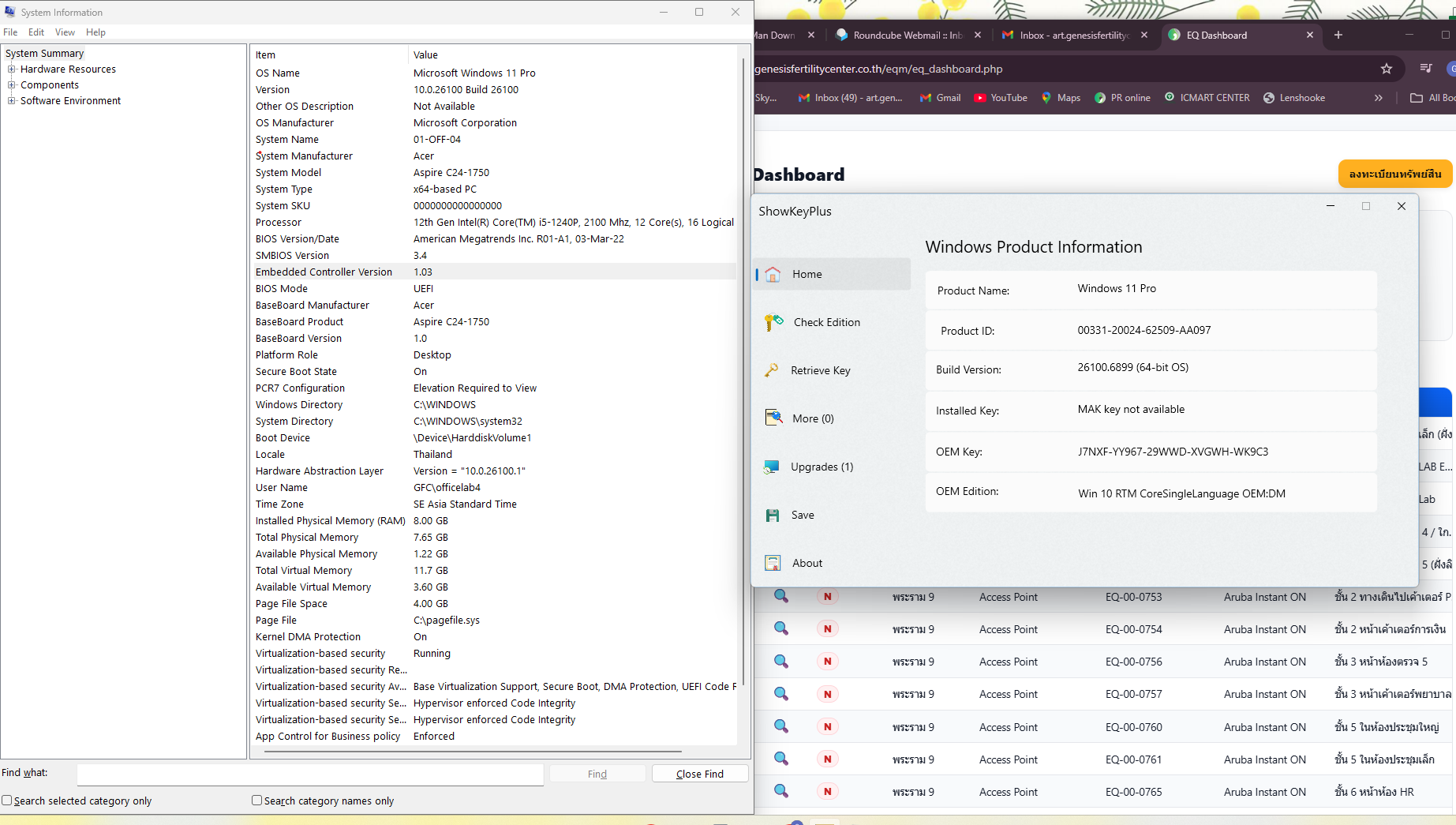Screen dimensions: 1456x825
Task: Click the Close Find button
Action: coord(699,774)
